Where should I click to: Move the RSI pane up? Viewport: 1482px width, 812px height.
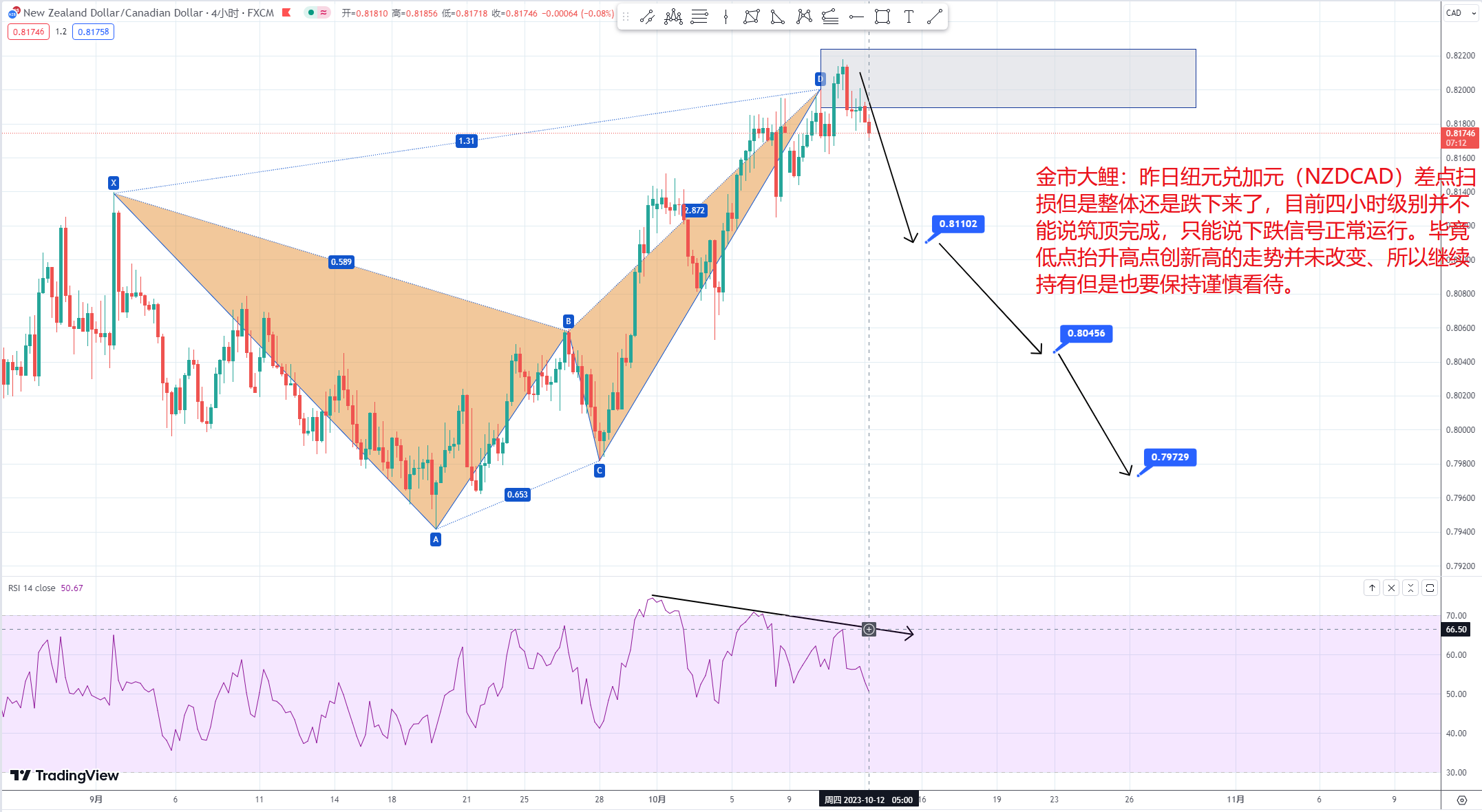1372,588
